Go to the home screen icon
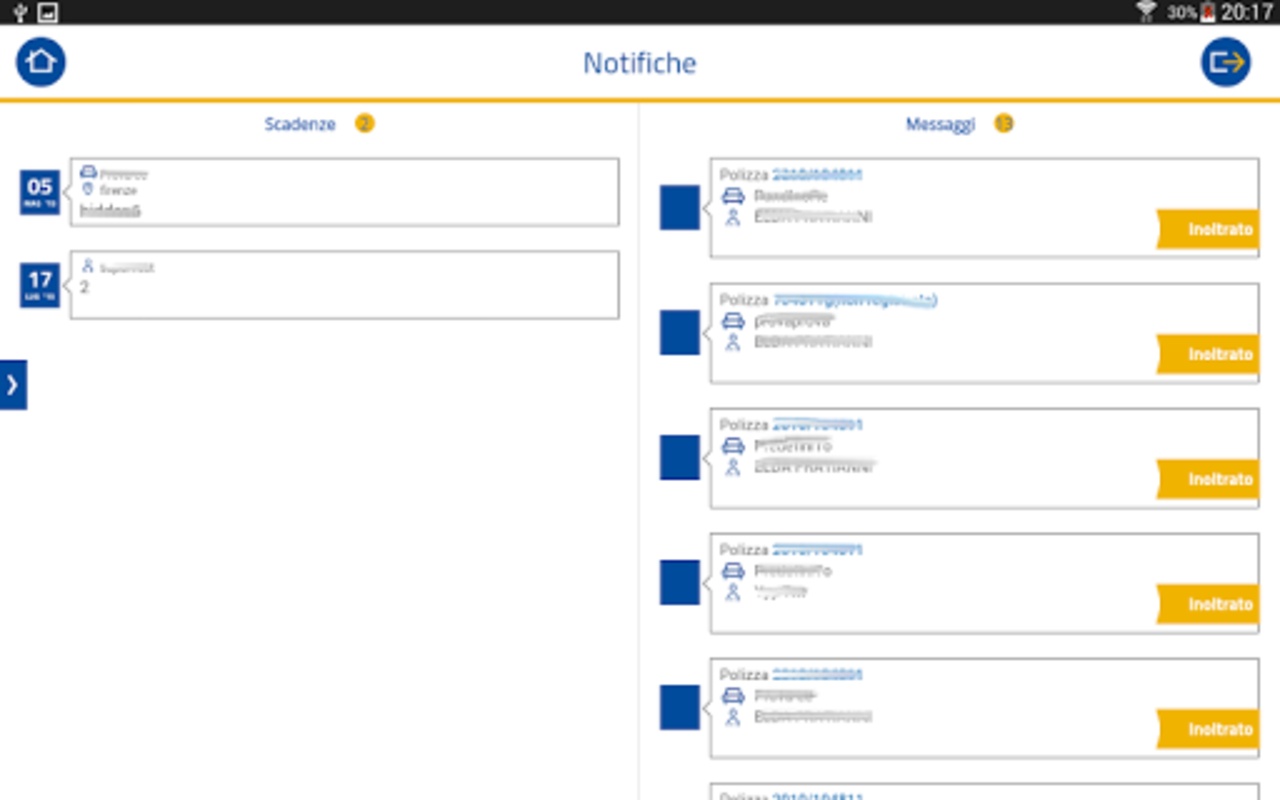 click(x=41, y=62)
